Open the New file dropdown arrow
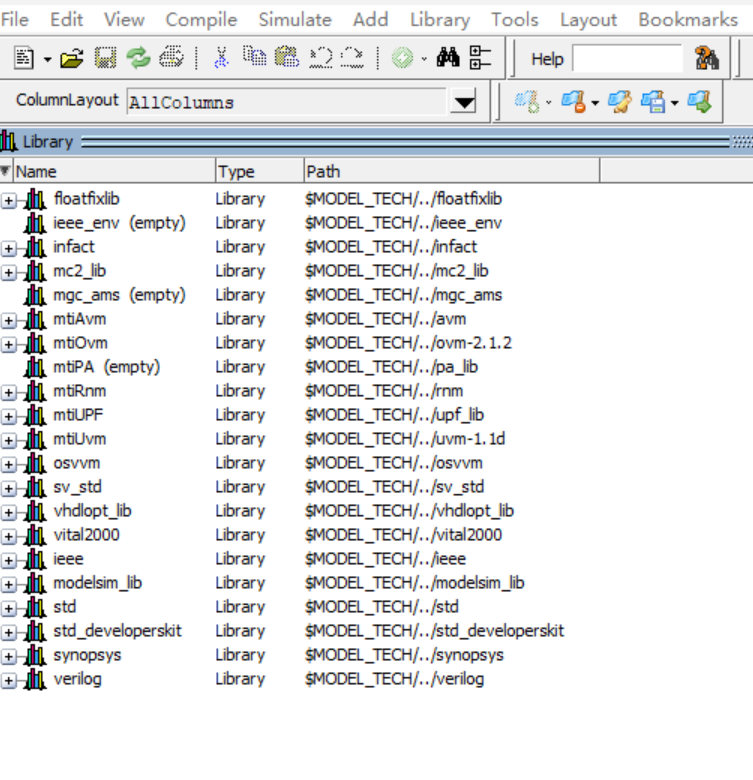Viewport: 753px width, 780px height. click(x=47, y=60)
